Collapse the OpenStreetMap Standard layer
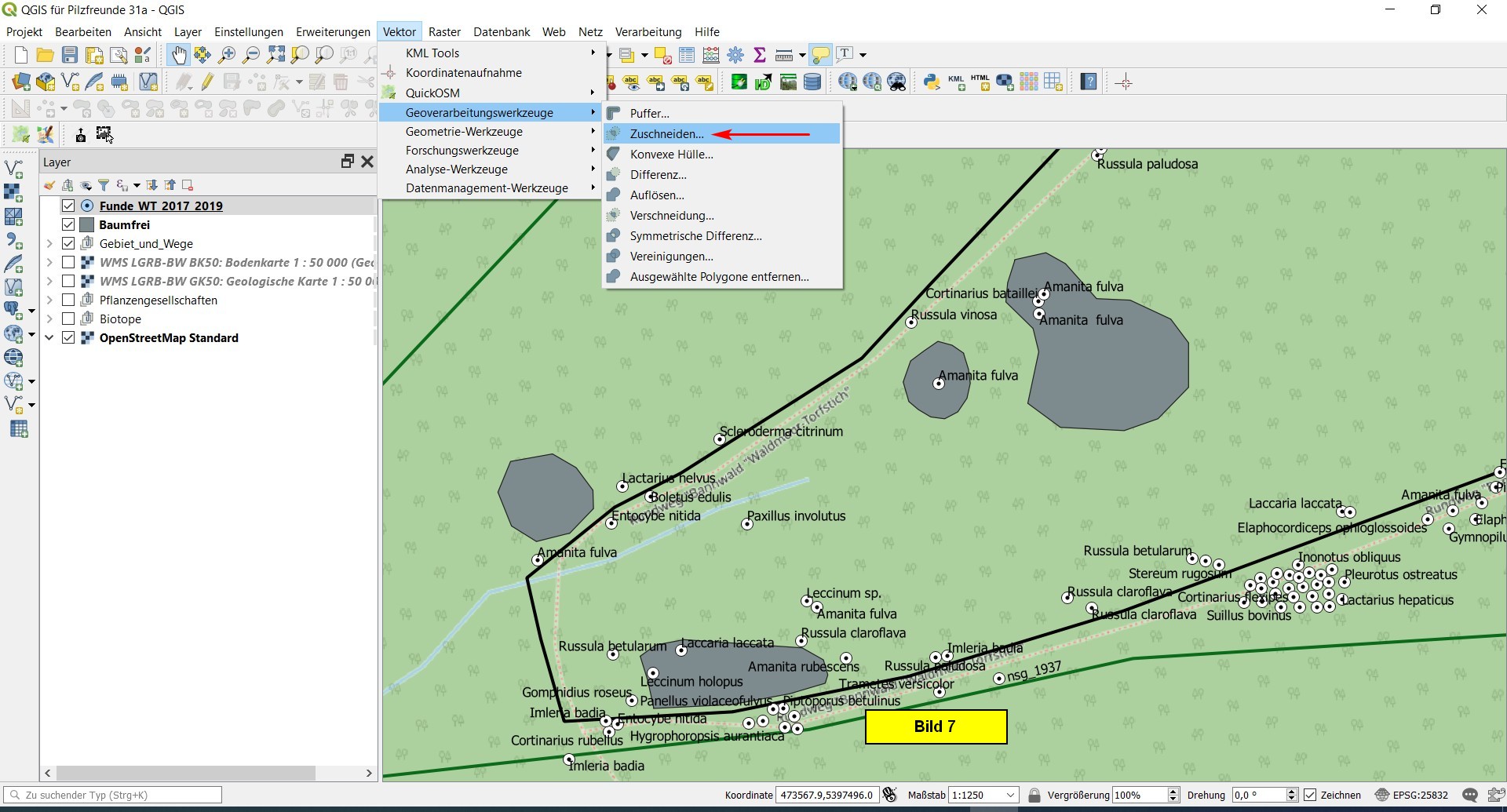Image resolution: width=1507 pixels, height=812 pixels. (49, 337)
